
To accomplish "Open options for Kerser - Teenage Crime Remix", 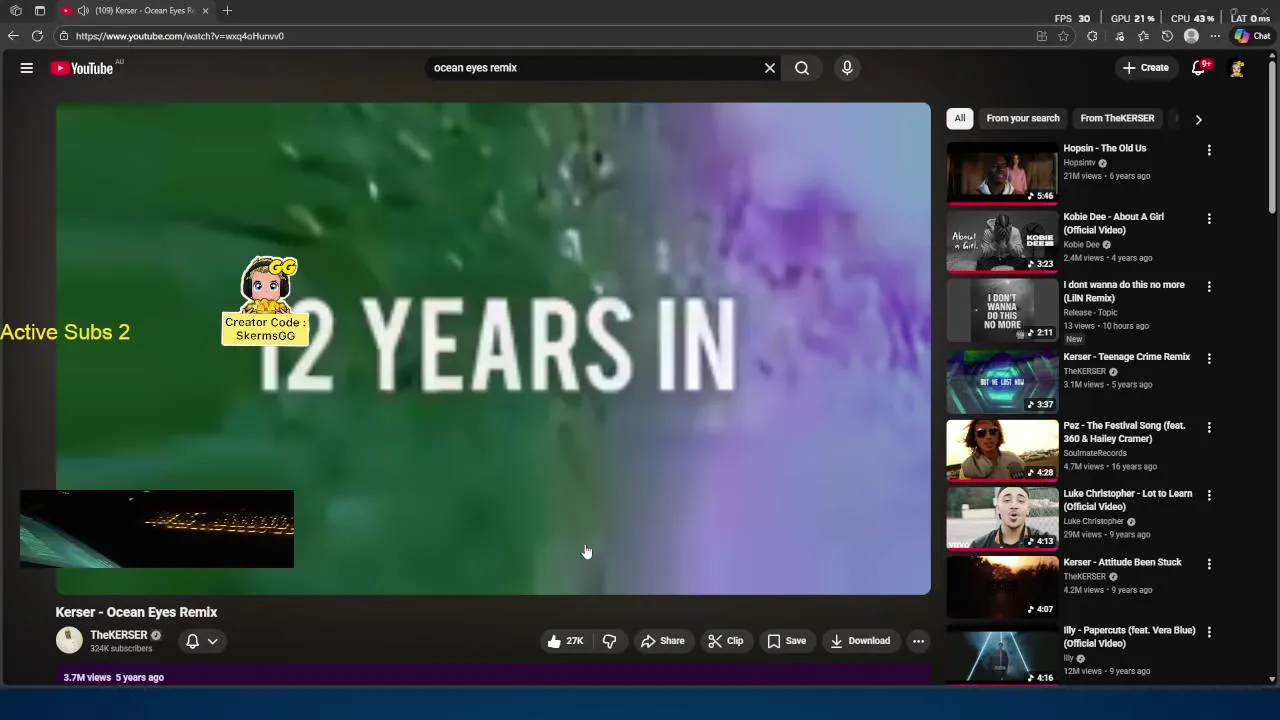I will 1209,358.
